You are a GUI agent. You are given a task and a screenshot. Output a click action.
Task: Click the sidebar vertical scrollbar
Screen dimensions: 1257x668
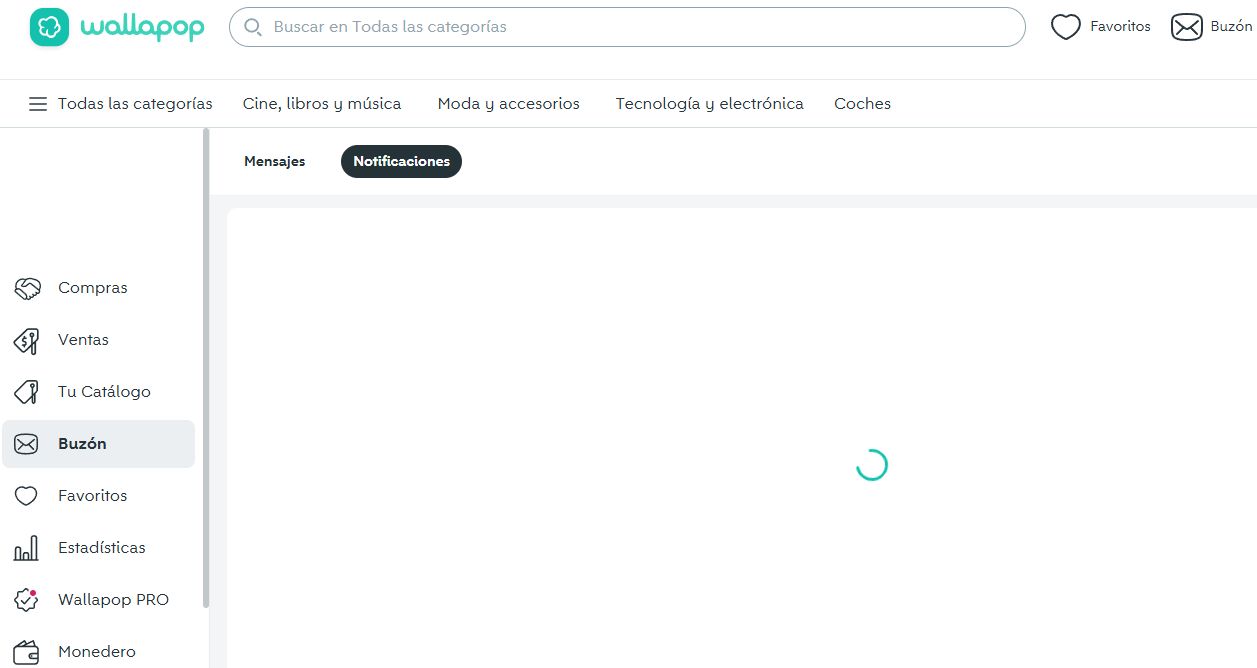(206, 367)
